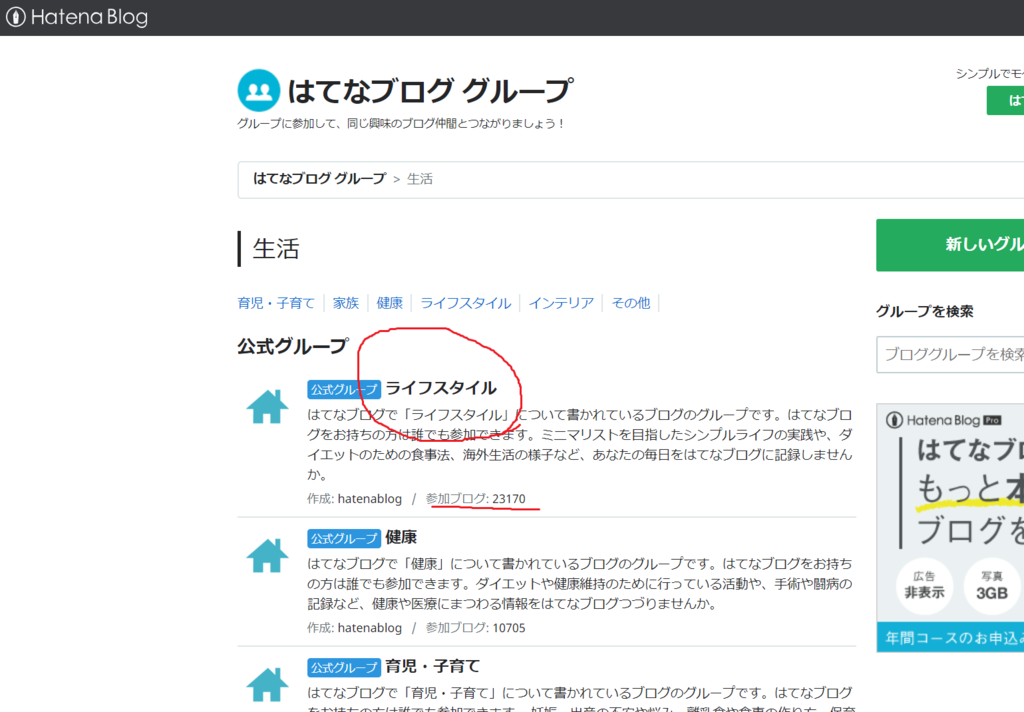Click 参加ブログ: 10705 count text
1024x712 pixels.
[x=475, y=628]
